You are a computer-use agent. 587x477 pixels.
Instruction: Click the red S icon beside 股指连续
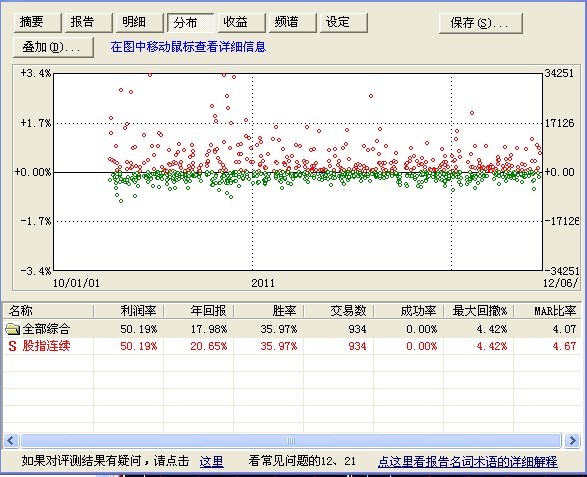click(12, 346)
